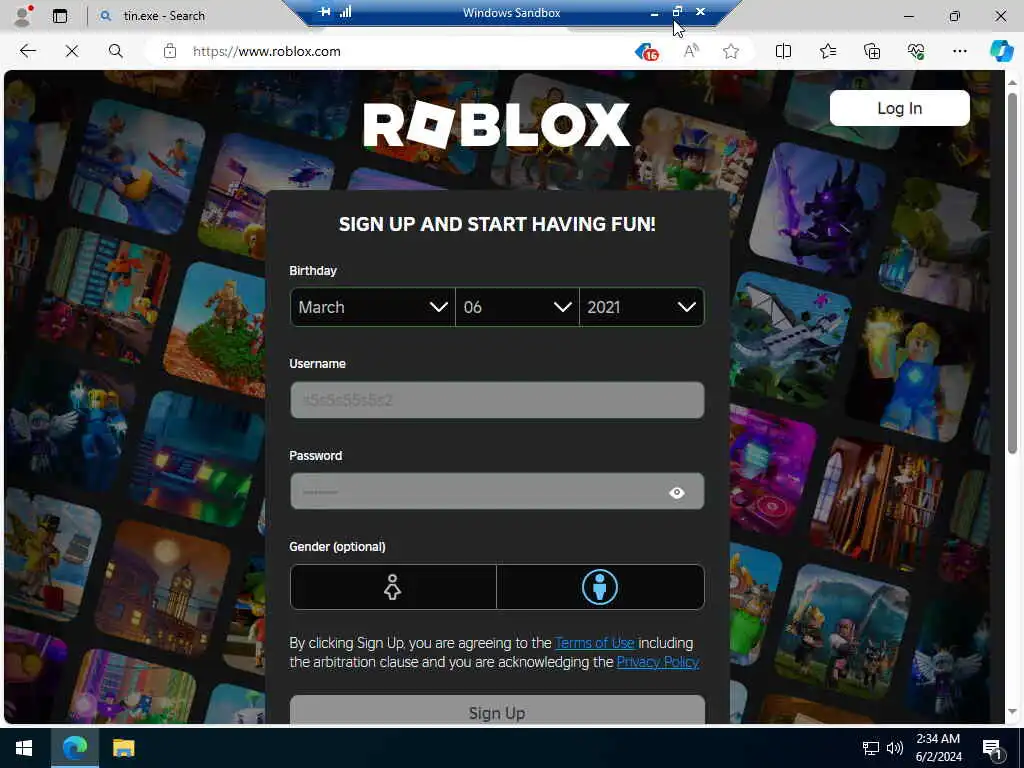Open the Terms of Use link
Viewport: 1024px width, 768px height.
coord(594,643)
